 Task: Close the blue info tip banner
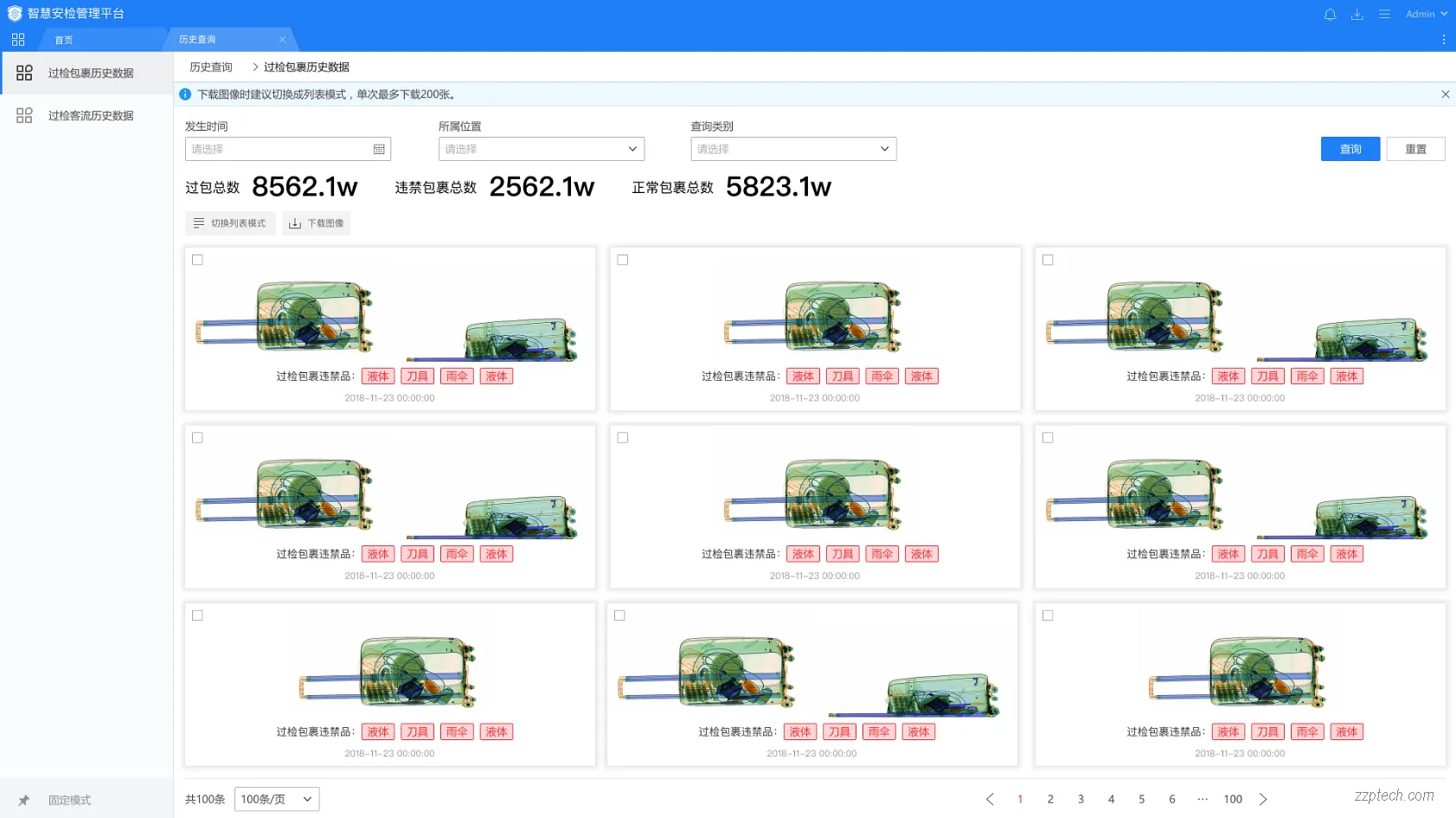pos(1445,94)
